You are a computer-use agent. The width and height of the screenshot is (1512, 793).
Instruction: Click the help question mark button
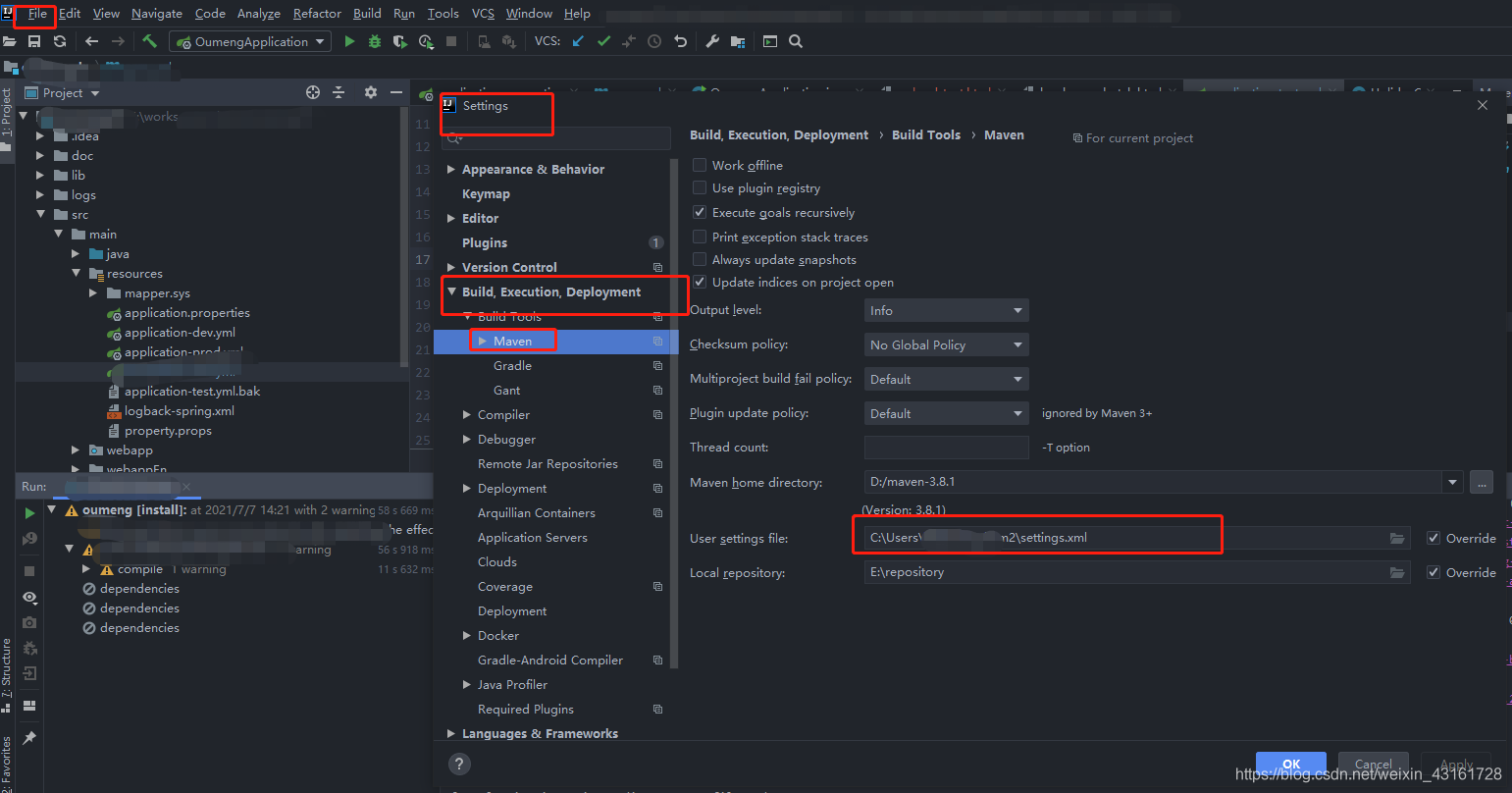pos(459,764)
